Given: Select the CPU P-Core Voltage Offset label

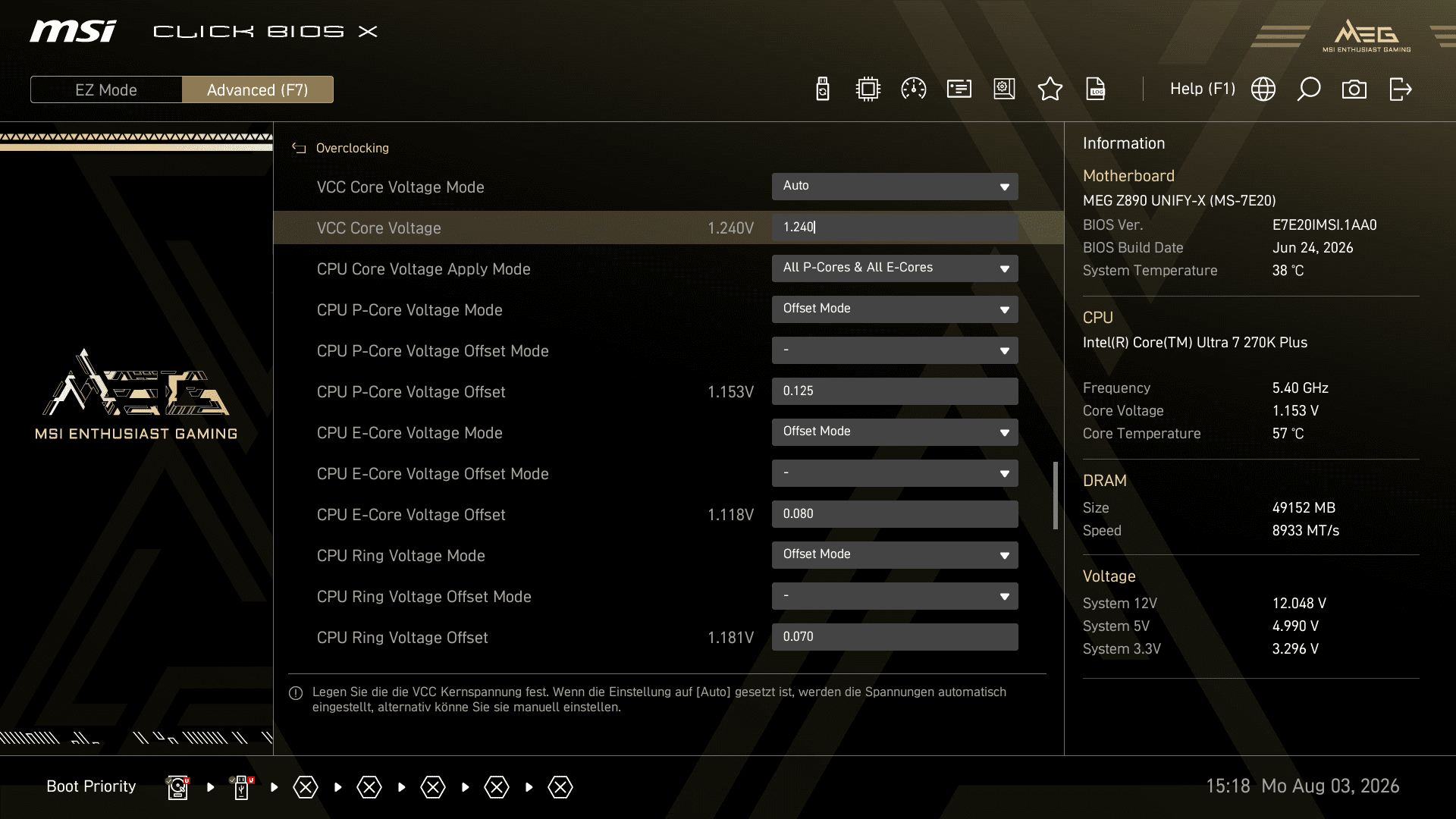Looking at the screenshot, I should [x=411, y=392].
